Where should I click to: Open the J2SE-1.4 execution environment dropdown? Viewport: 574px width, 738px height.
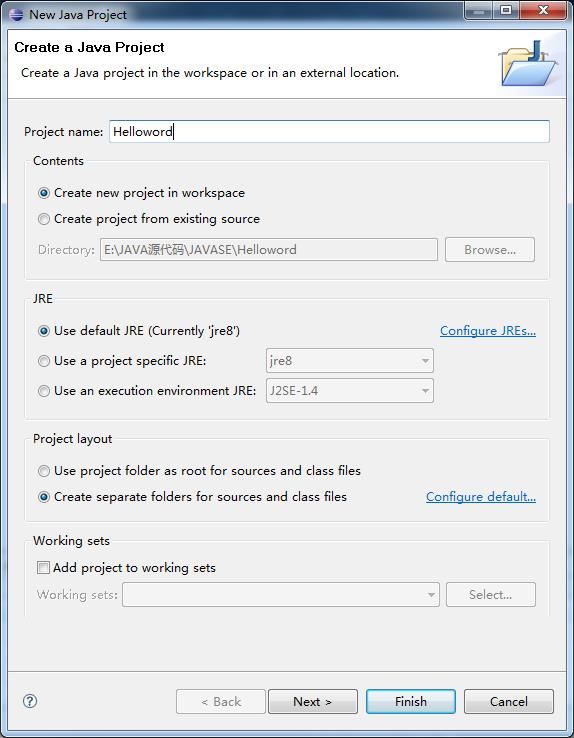350,391
